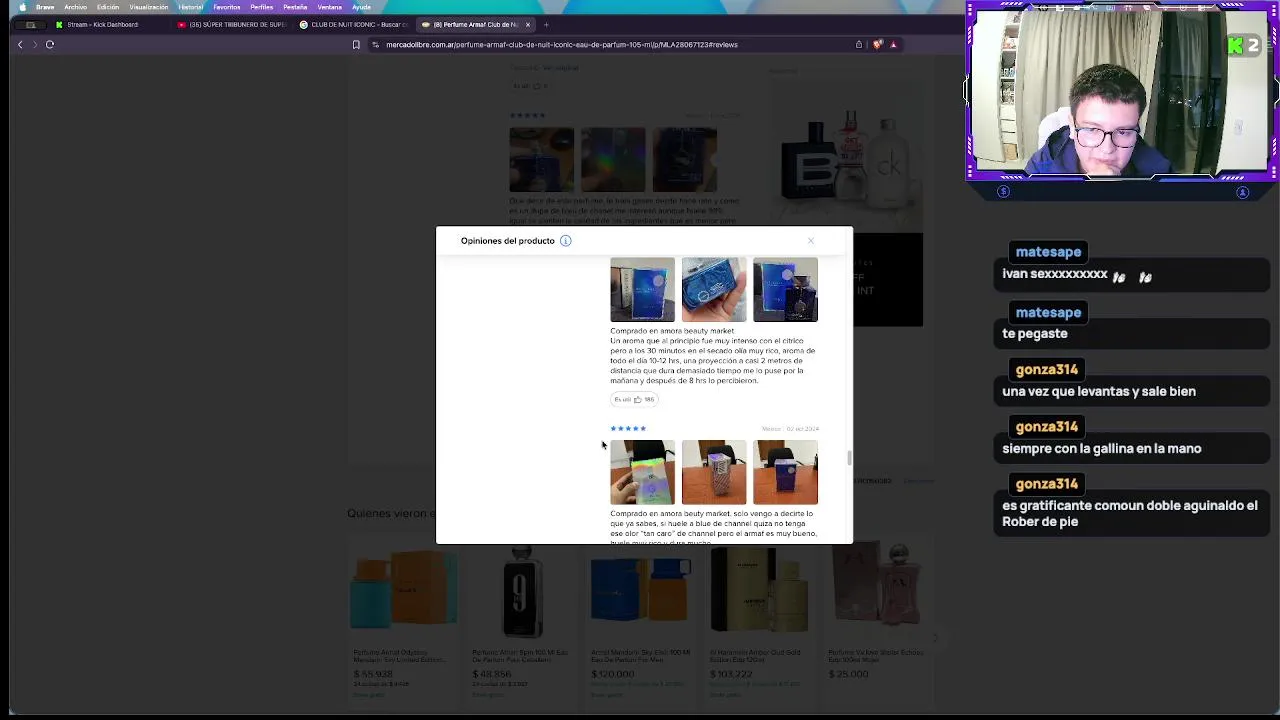This screenshot has height=720, width=1280.
Task: Open the Edición menu
Action: coord(108,7)
